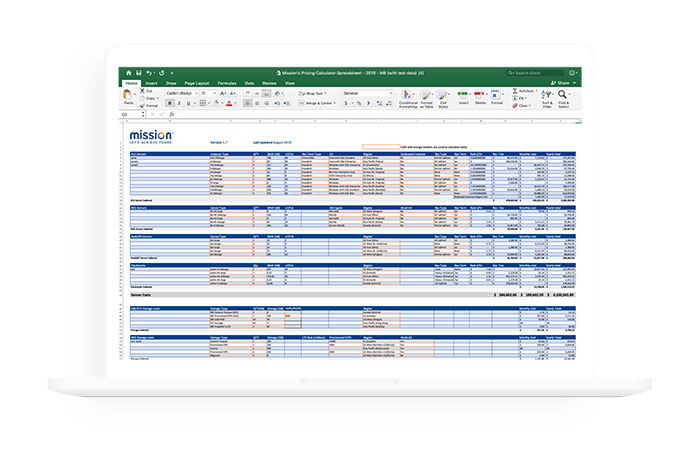Toggle Wrap Text
700x466 pixels.
[312, 93]
